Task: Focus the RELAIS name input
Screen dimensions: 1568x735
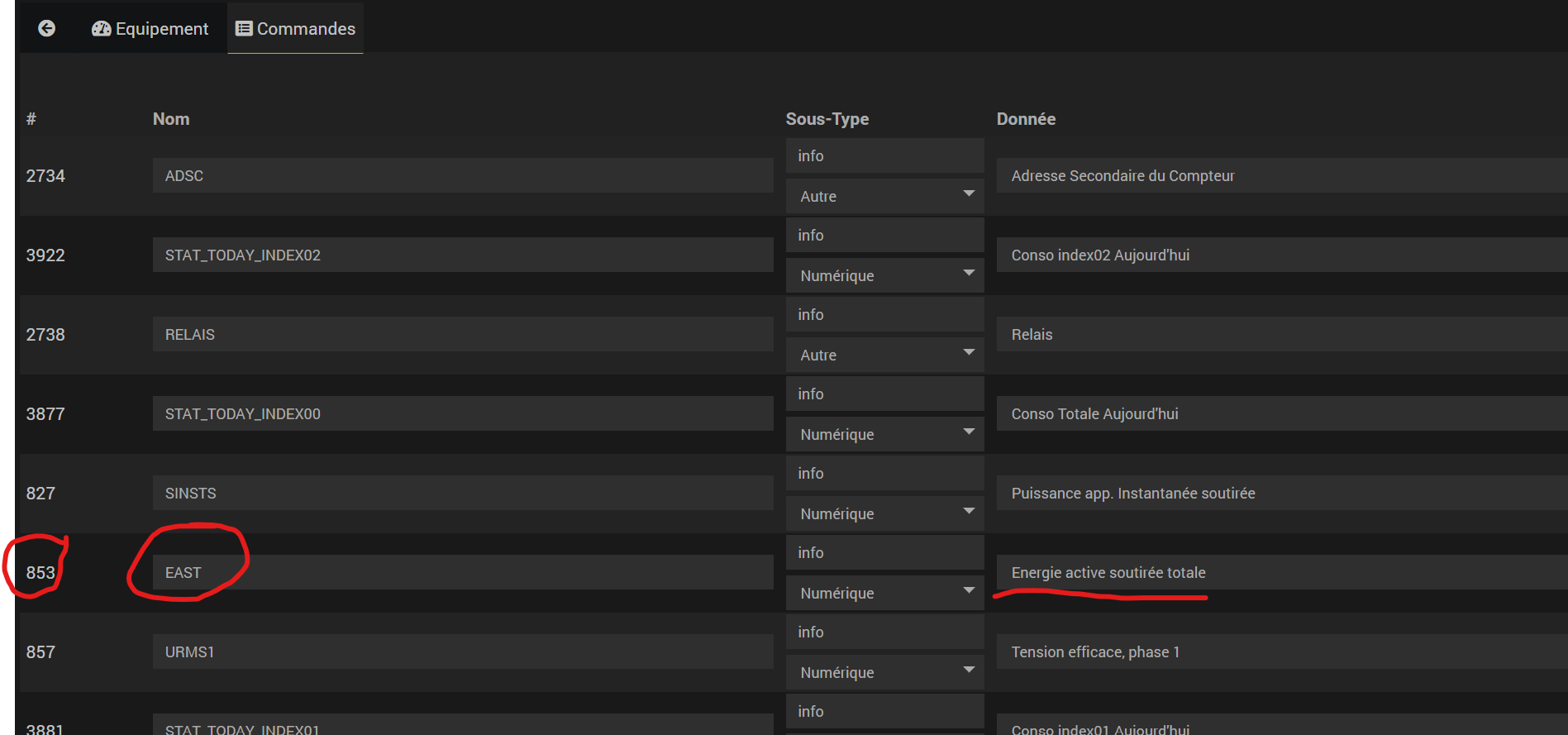Action: point(463,335)
